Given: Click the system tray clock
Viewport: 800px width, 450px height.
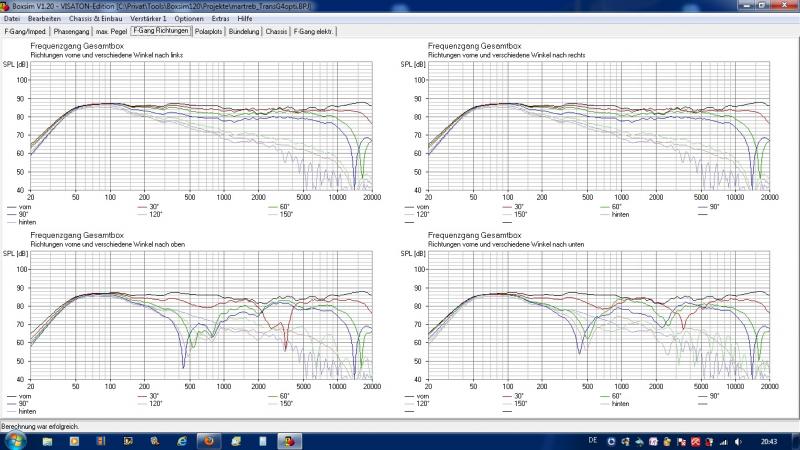Looking at the screenshot, I should 771,440.
